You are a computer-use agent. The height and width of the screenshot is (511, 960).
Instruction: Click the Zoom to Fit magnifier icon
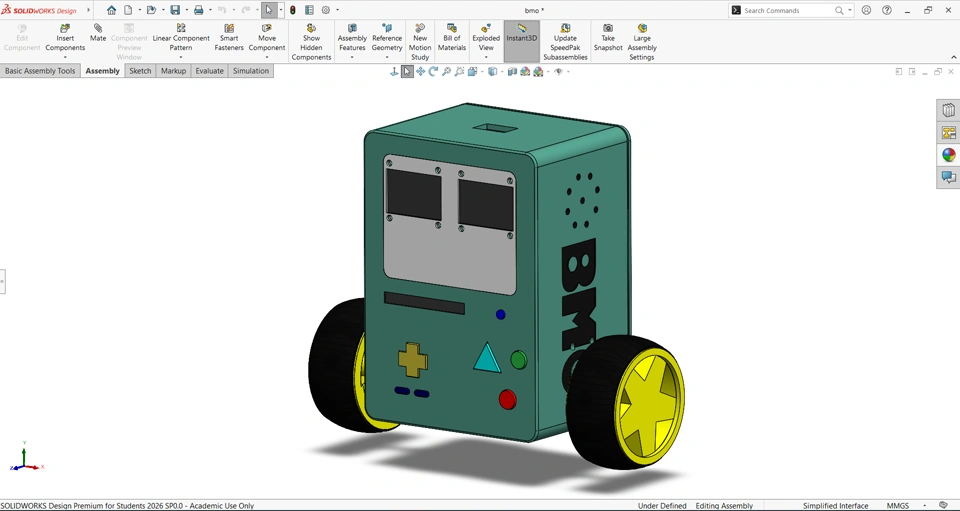coord(459,72)
